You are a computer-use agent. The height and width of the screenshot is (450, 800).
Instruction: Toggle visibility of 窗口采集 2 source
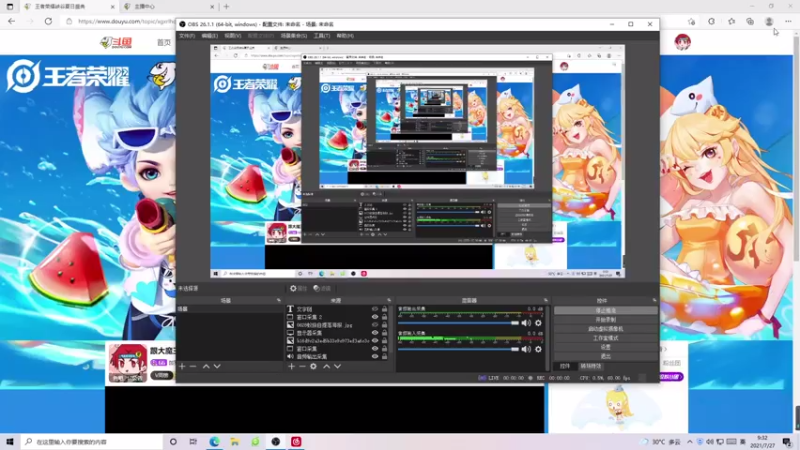[x=375, y=317]
